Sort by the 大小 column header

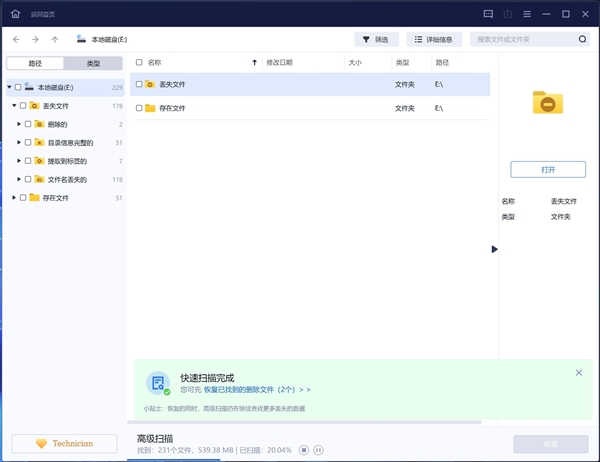click(x=355, y=62)
